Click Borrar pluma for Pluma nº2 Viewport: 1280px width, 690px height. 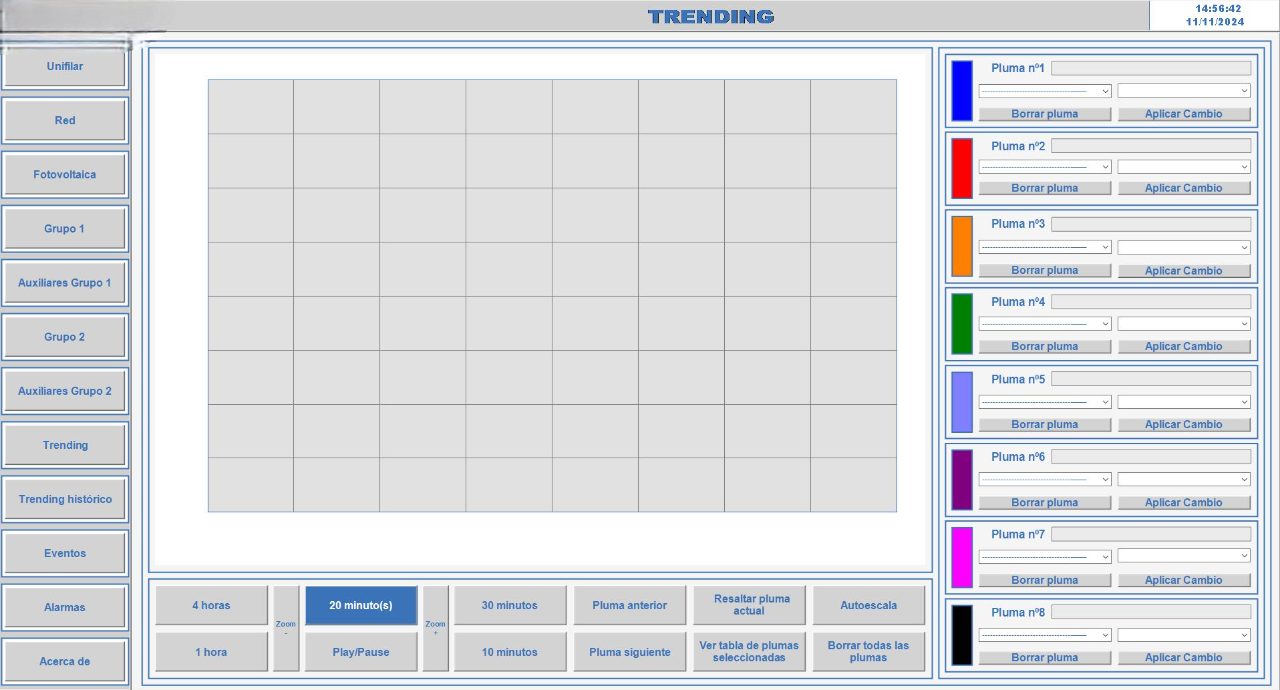pyautogui.click(x=1044, y=188)
